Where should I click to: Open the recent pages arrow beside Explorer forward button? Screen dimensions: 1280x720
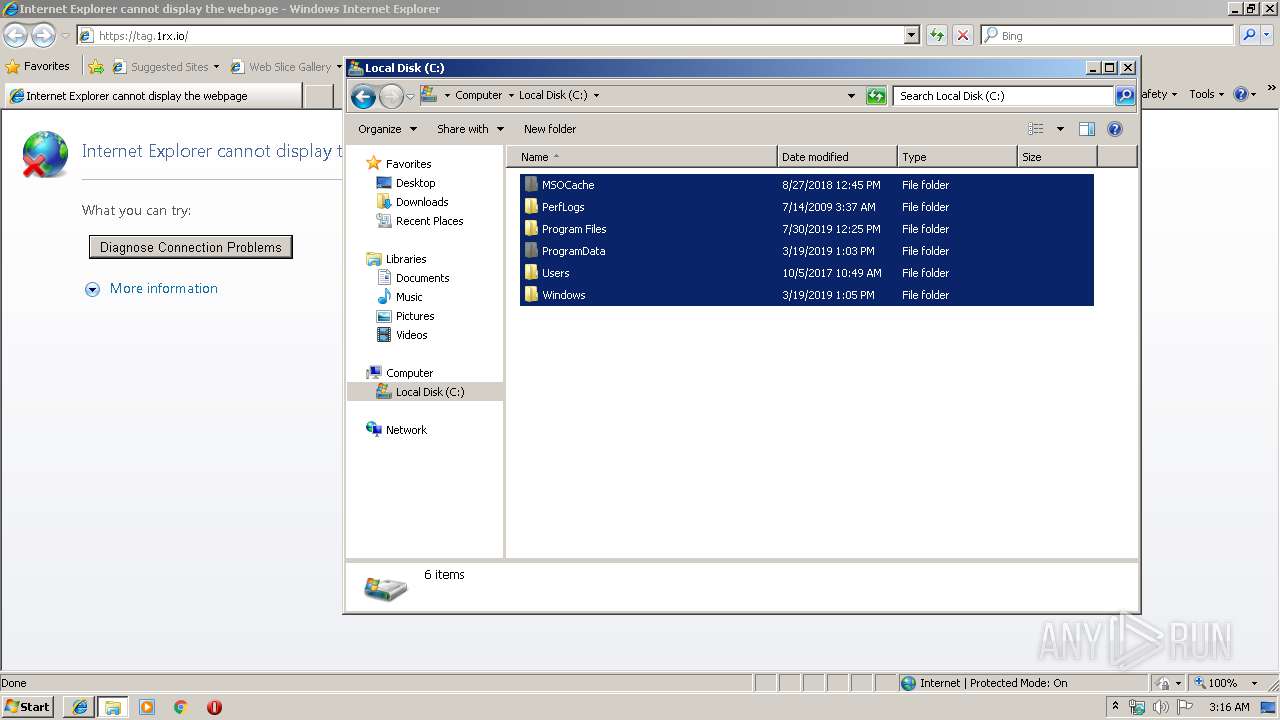(410, 97)
